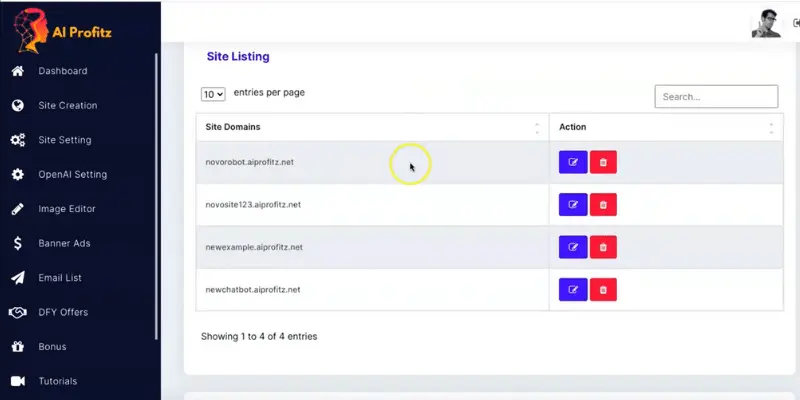800x400 pixels.
Task: Select novorobot.aiprofitz.net domain text
Action: (249, 162)
